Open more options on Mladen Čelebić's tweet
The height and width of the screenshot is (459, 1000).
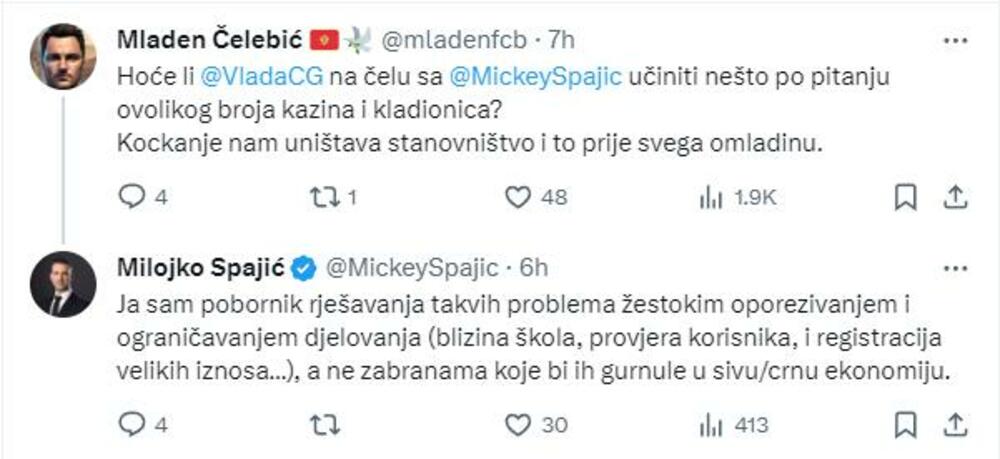click(x=955, y=40)
